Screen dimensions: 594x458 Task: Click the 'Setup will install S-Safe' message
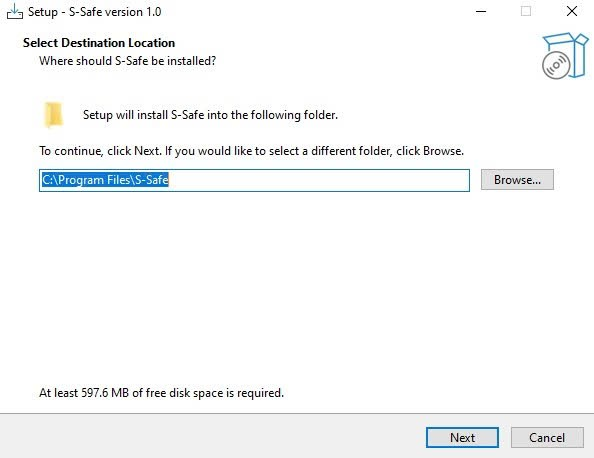click(210, 115)
